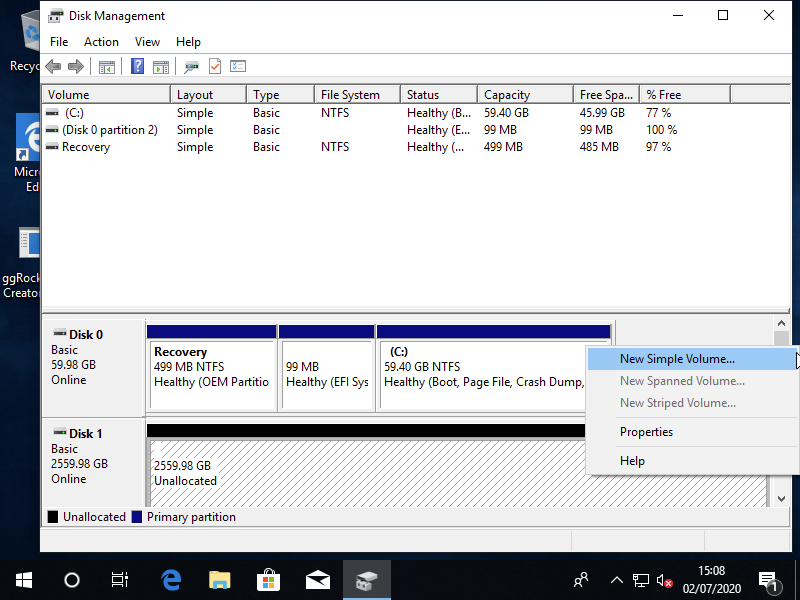This screenshot has width=800, height=600.
Task: Sort by the Layout column header
Action: (x=209, y=95)
